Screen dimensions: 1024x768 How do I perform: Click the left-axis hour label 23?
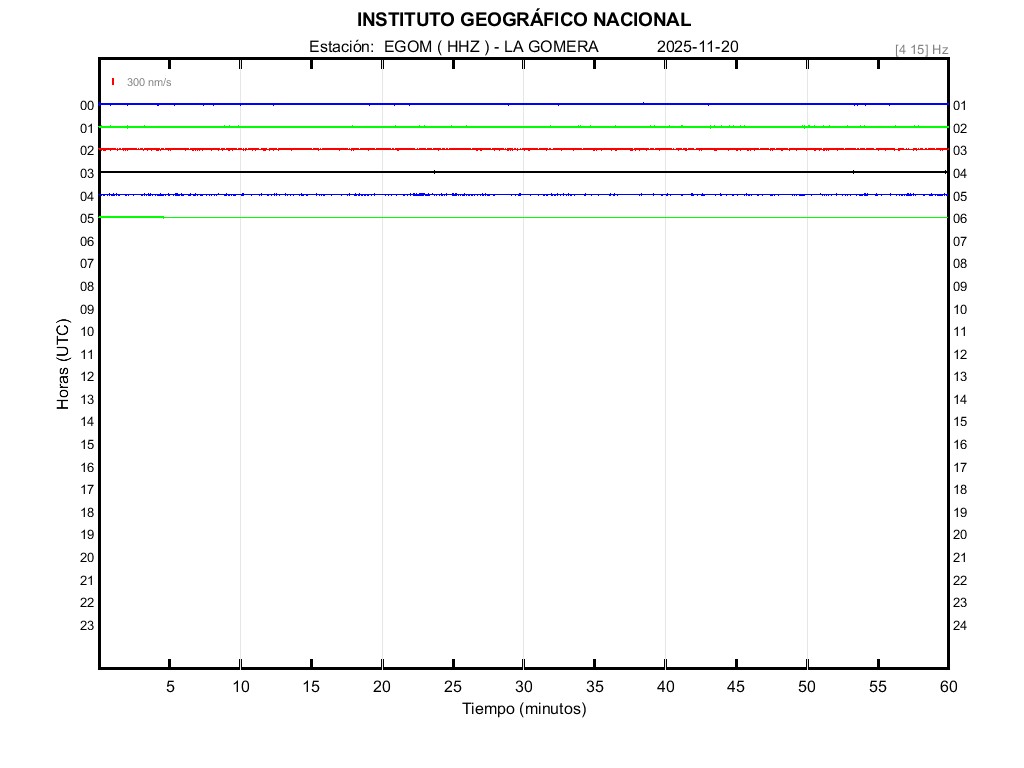[x=87, y=626]
